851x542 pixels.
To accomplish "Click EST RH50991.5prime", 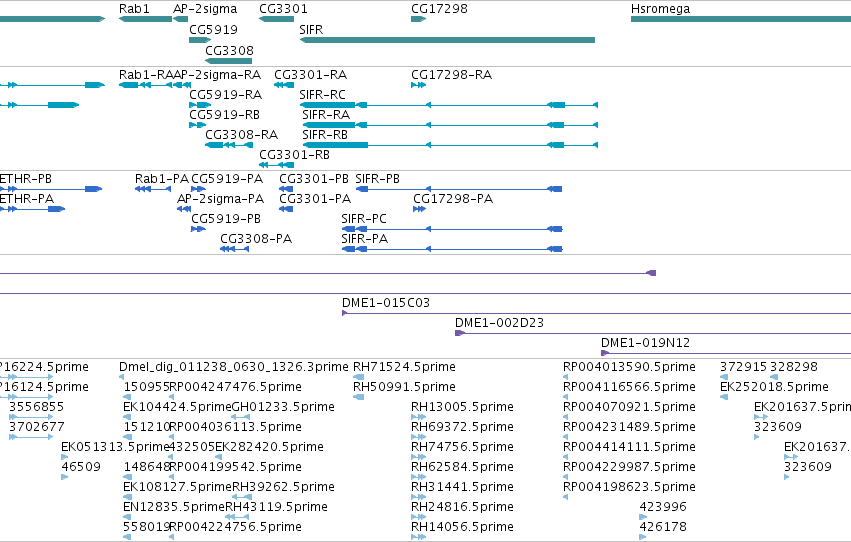I will click(x=404, y=387).
